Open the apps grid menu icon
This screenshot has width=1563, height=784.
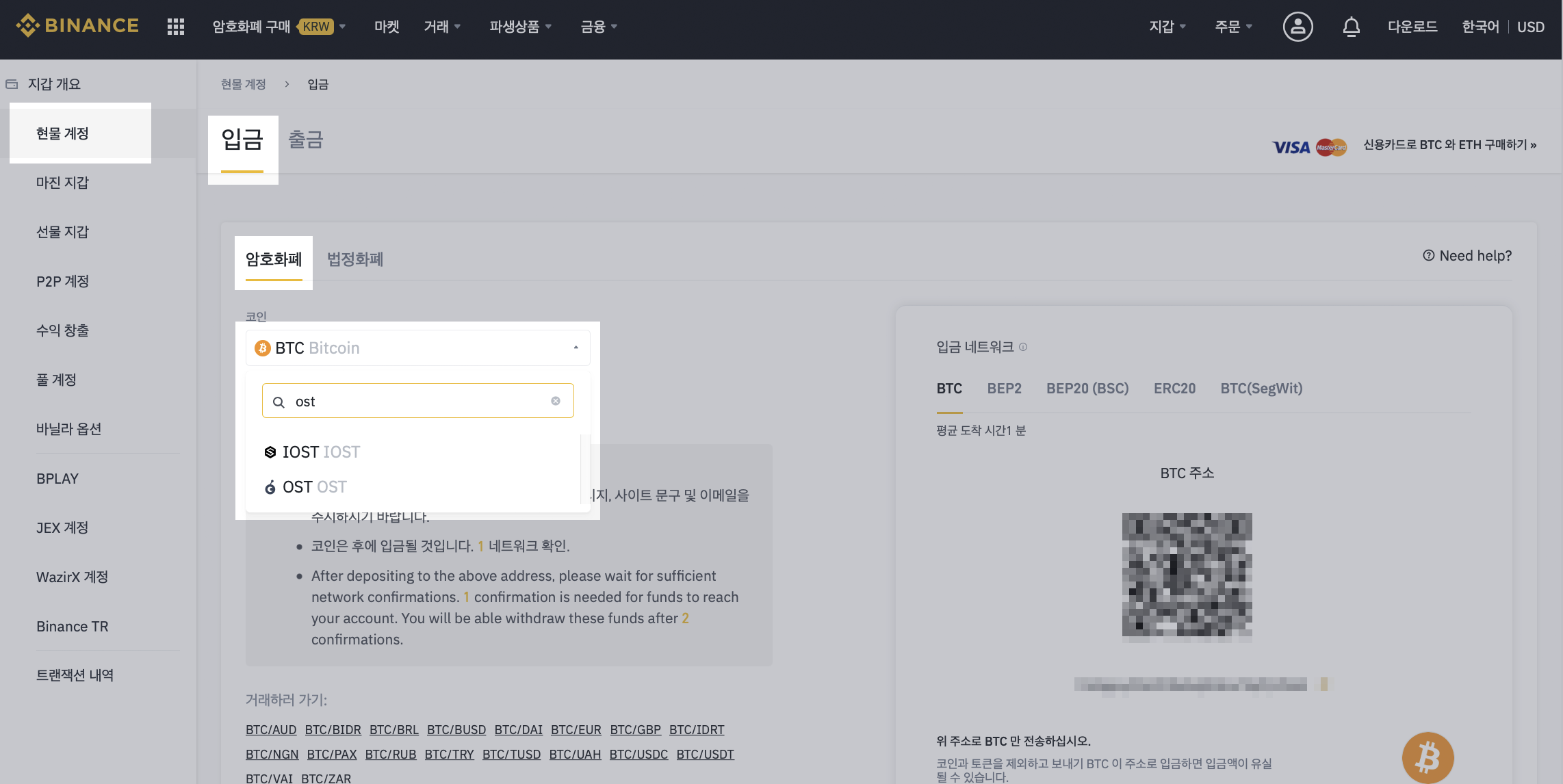(x=176, y=27)
